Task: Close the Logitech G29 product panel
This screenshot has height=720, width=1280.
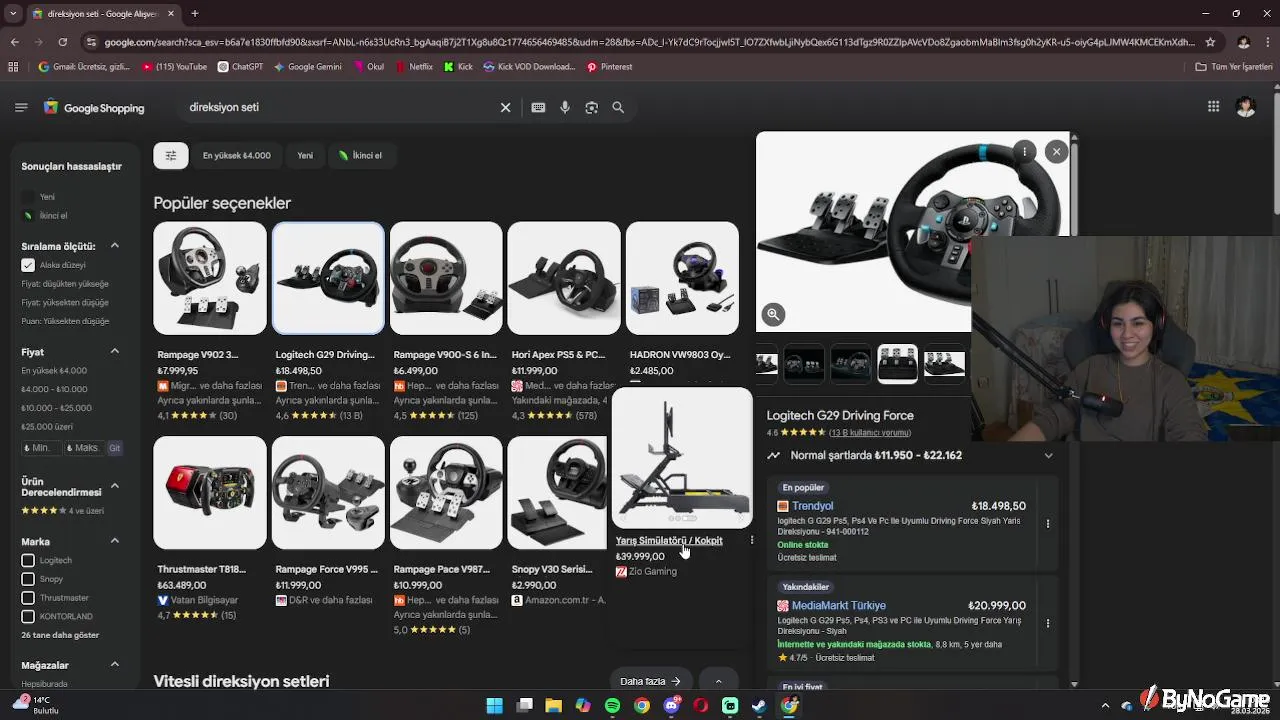Action: 1056,152
